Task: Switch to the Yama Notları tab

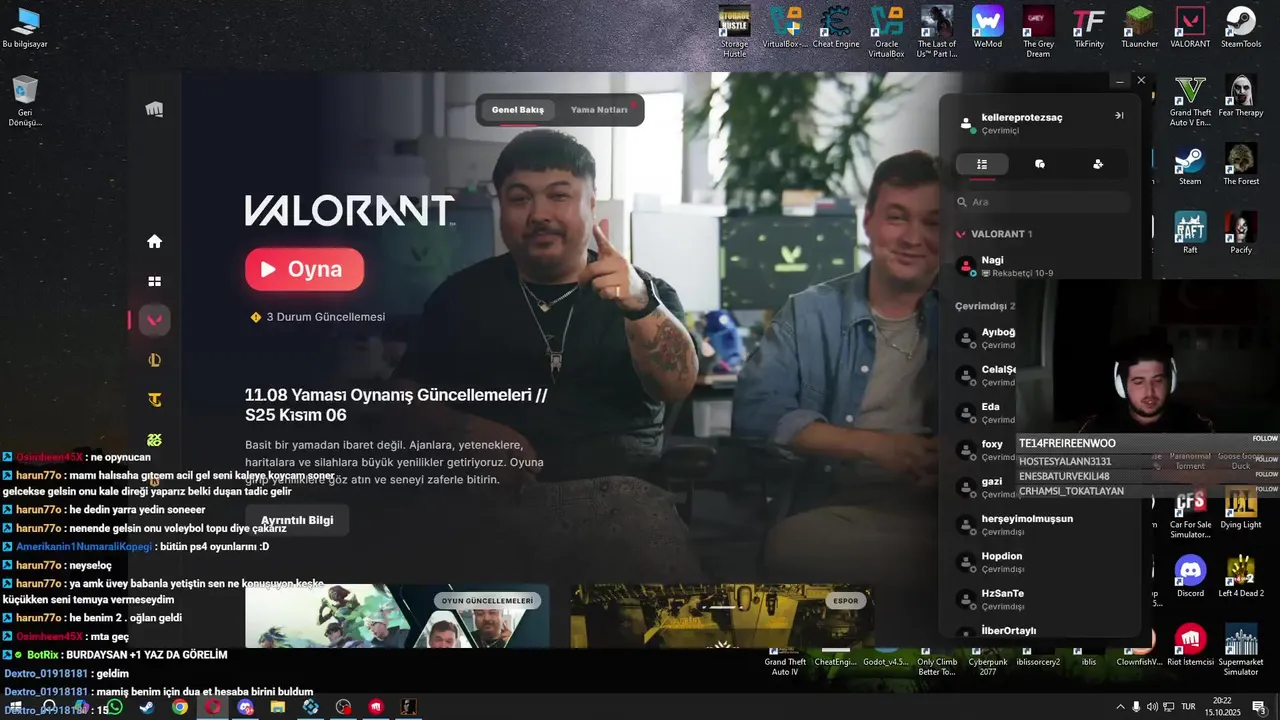Action: pyautogui.click(x=599, y=110)
